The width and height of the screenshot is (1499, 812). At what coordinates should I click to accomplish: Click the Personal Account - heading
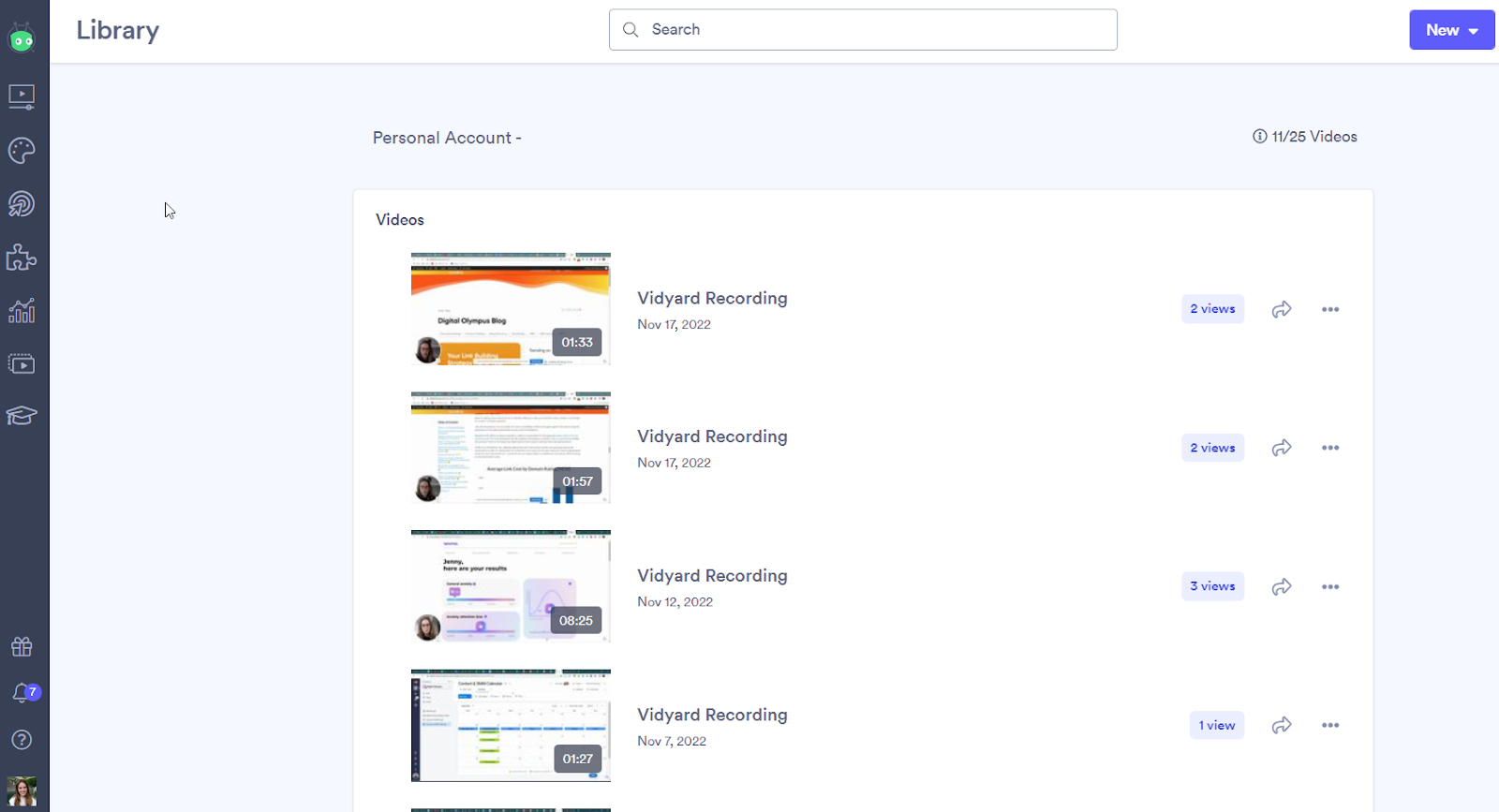click(x=447, y=138)
